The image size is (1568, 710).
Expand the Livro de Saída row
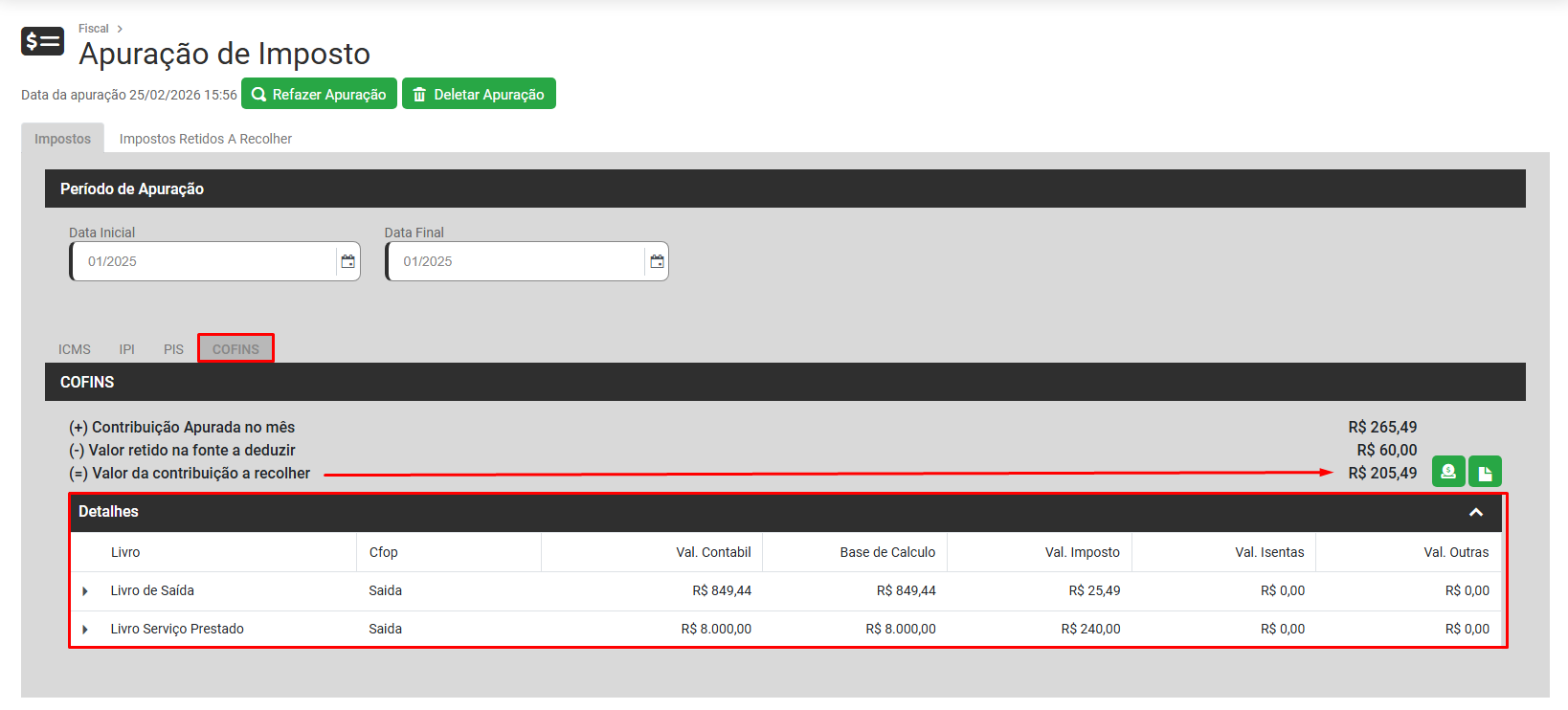(x=85, y=591)
